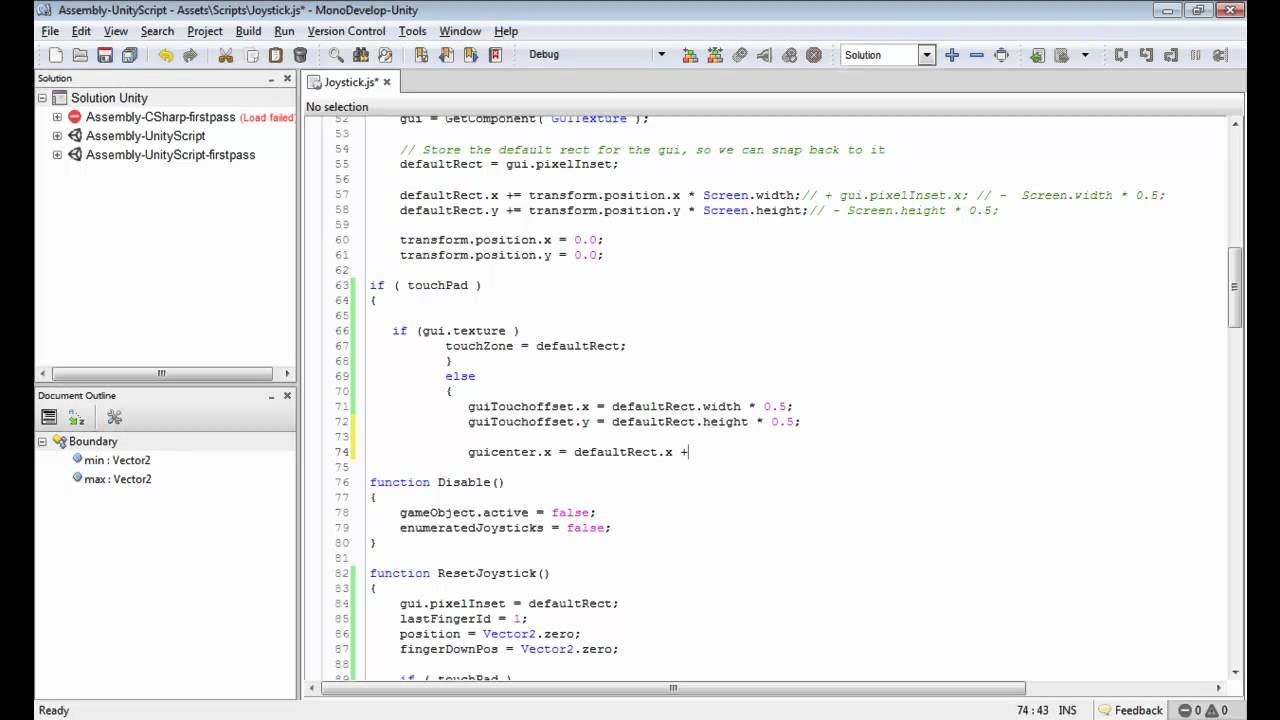Close the Solution panel

tap(287, 78)
